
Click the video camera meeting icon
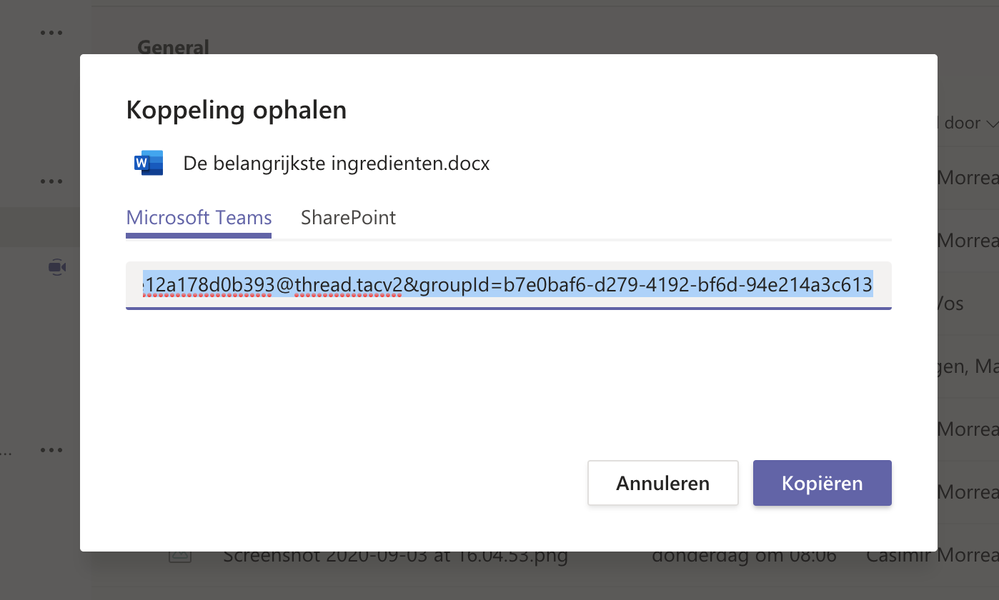coord(57,267)
